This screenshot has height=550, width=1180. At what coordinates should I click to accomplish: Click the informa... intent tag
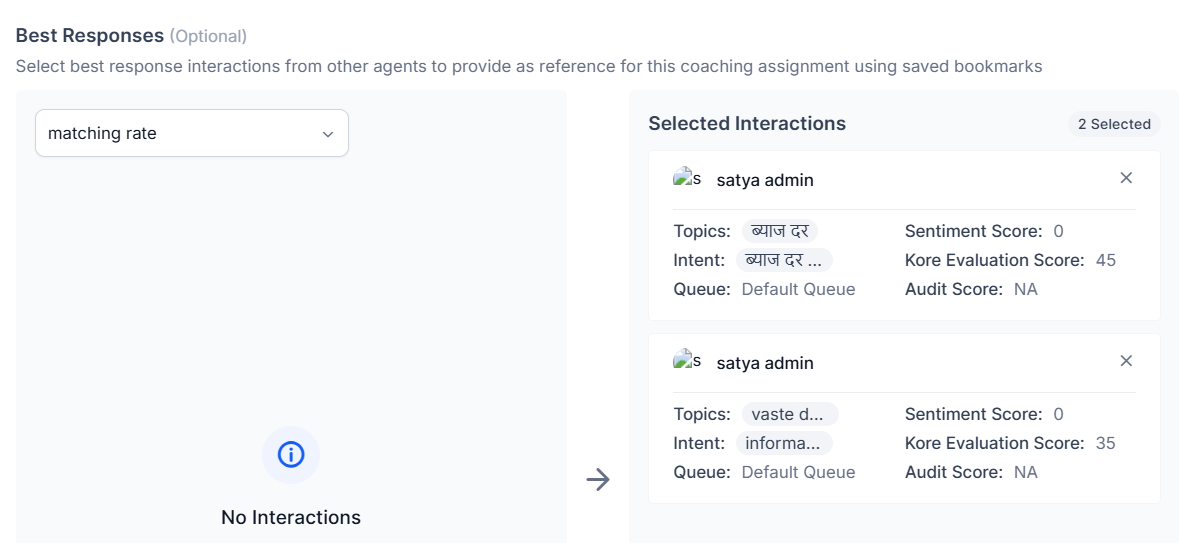tap(785, 443)
